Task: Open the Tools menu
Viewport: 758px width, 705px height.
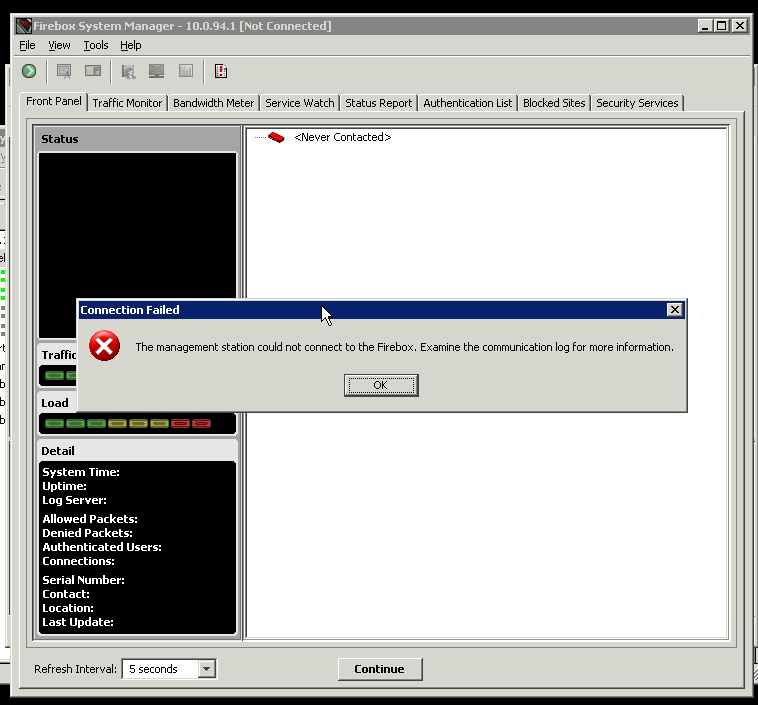Action: (x=95, y=45)
